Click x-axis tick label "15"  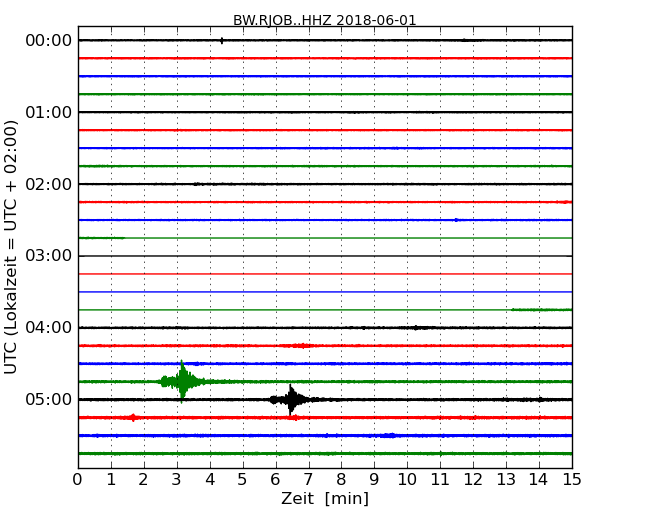click(572, 479)
